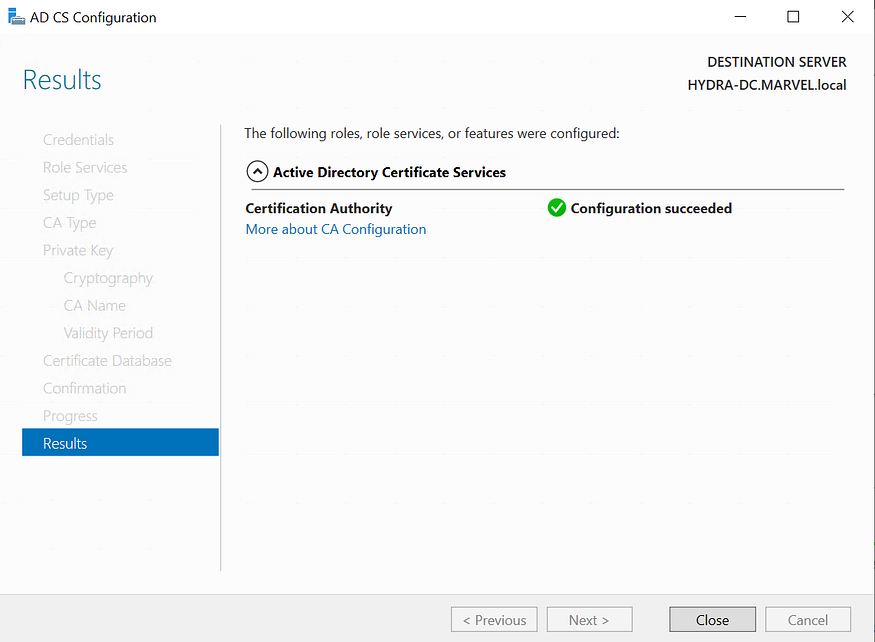Select the Progress step
Screen dimensions: 875x642
70,415
